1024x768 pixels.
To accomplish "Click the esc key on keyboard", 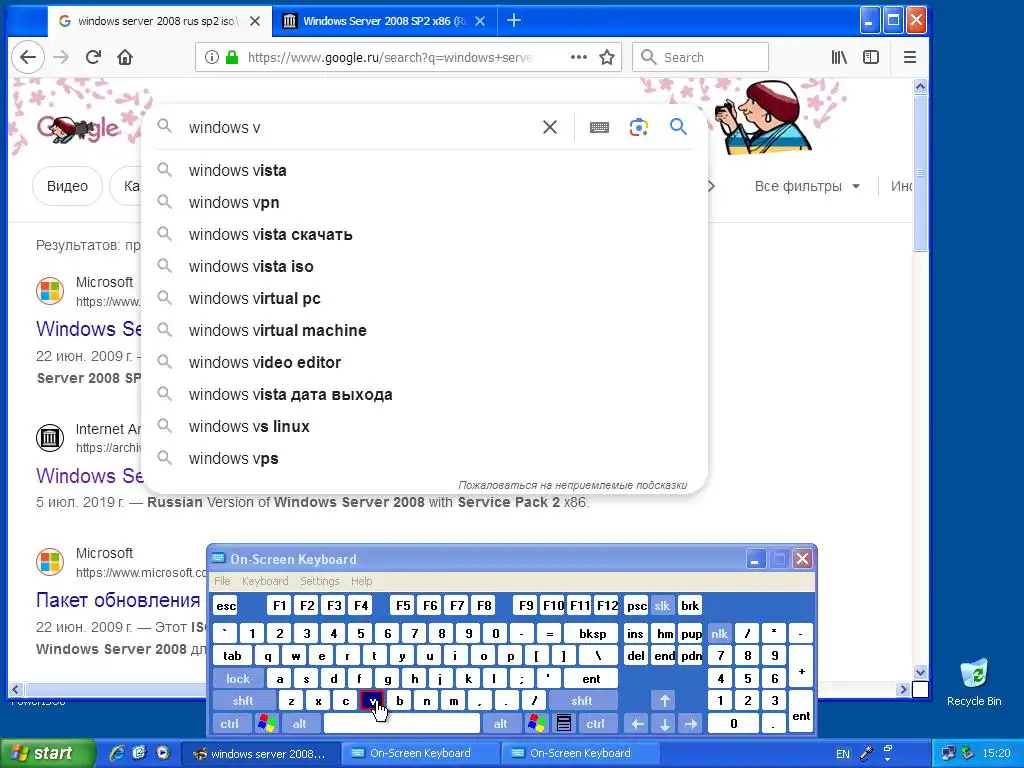I will pos(226,605).
